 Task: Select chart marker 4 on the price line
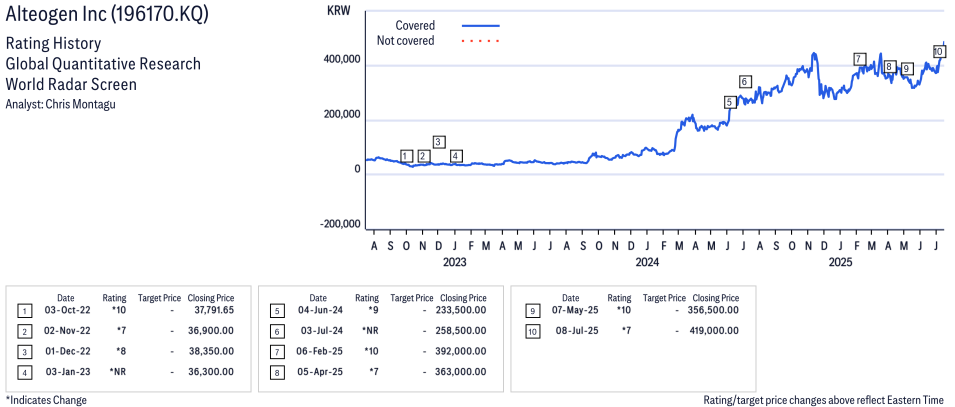click(x=456, y=156)
